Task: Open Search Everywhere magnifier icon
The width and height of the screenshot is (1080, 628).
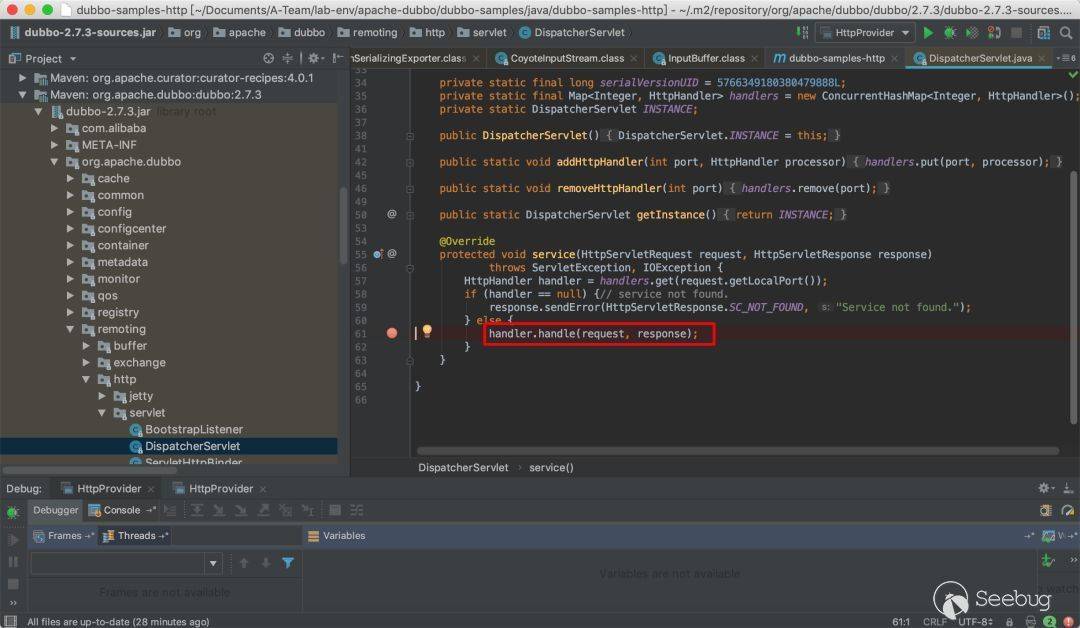Action: pyautogui.click(x=1067, y=33)
